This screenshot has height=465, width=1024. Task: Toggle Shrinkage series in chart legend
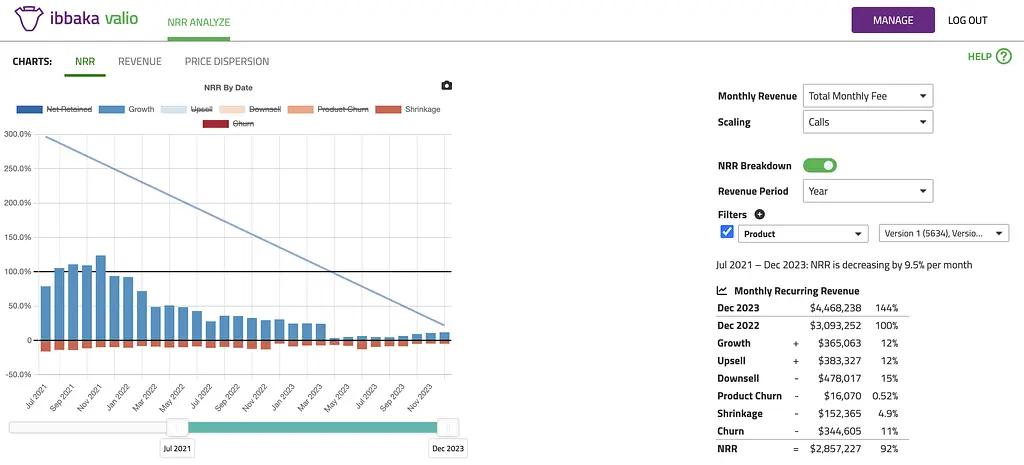pos(407,109)
